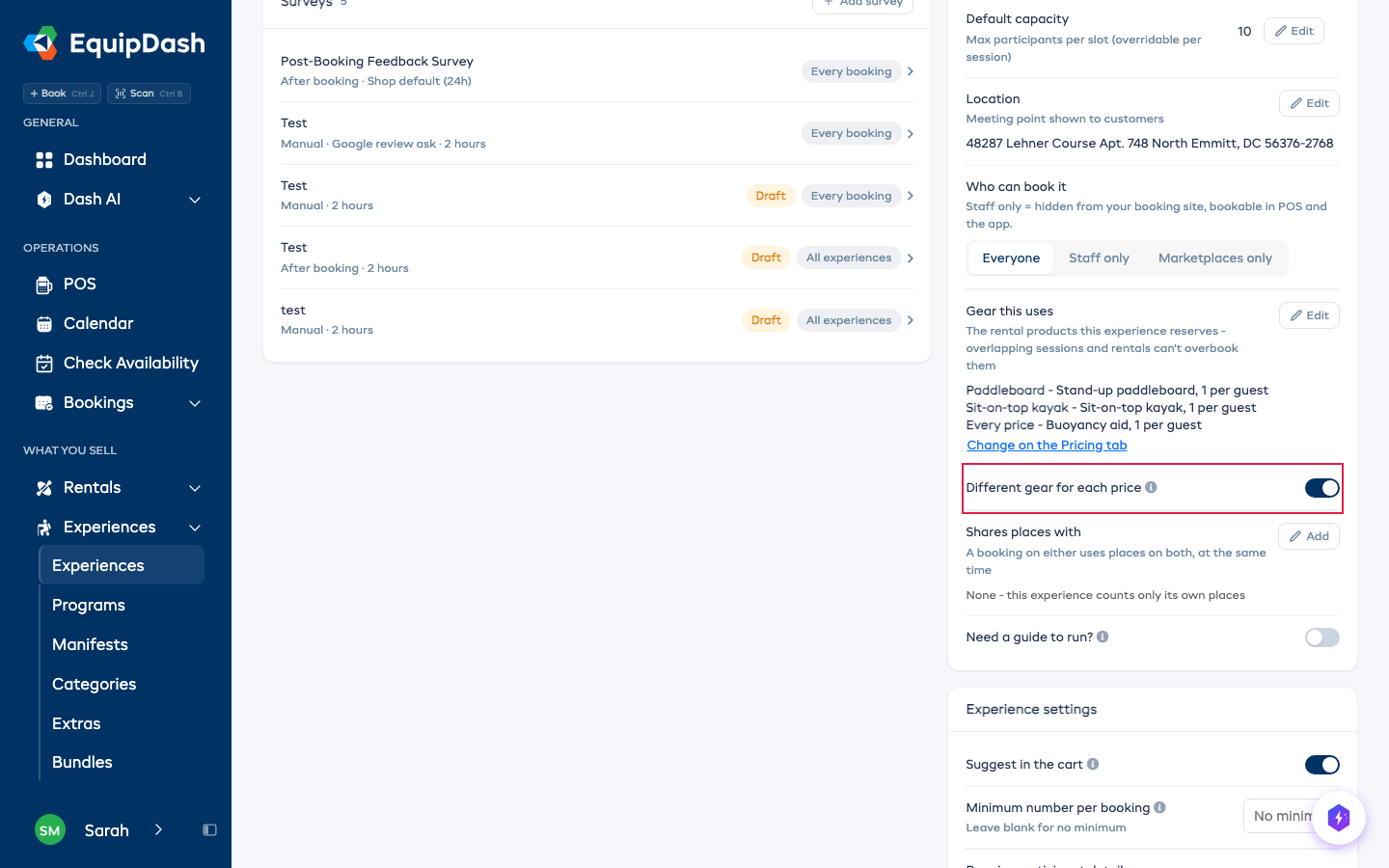Viewport: 1389px width, 868px height.
Task: Add a Shares places with experience
Action: (1309, 536)
